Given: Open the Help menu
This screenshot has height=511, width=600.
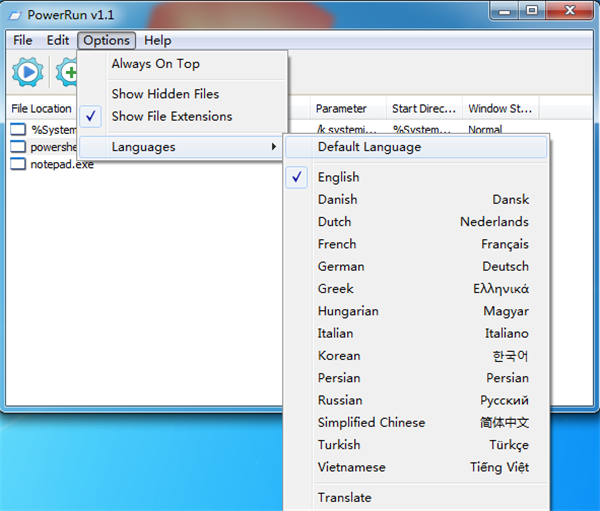Looking at the screenshot, I should [157, 41].
